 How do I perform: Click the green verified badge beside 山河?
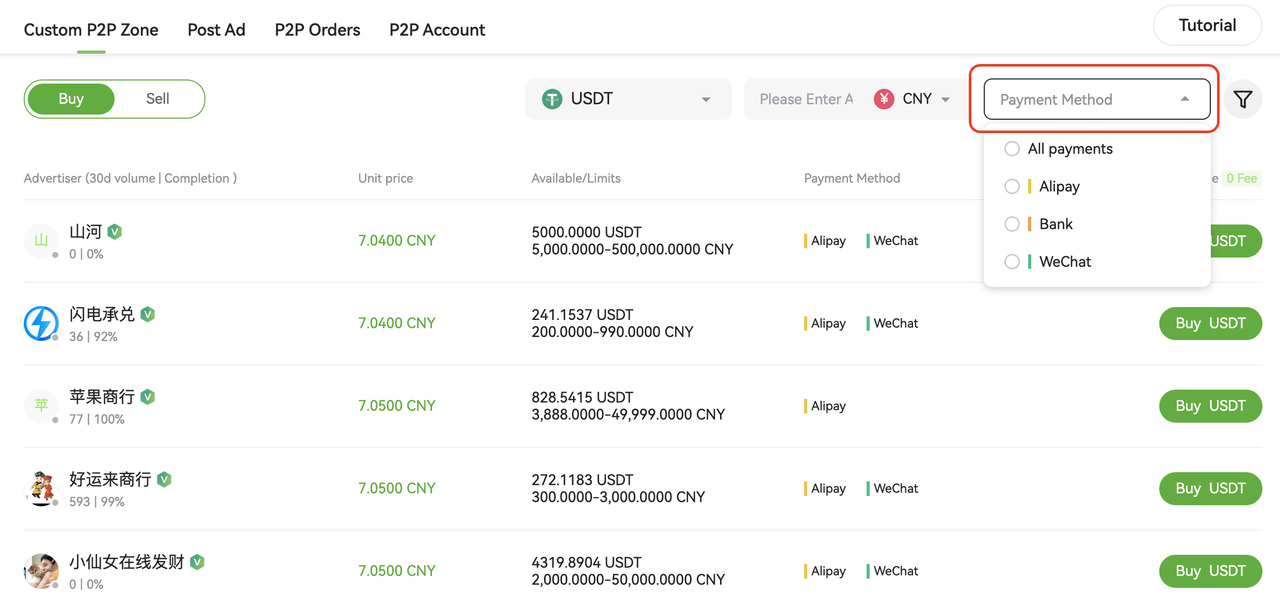(115, 231)
